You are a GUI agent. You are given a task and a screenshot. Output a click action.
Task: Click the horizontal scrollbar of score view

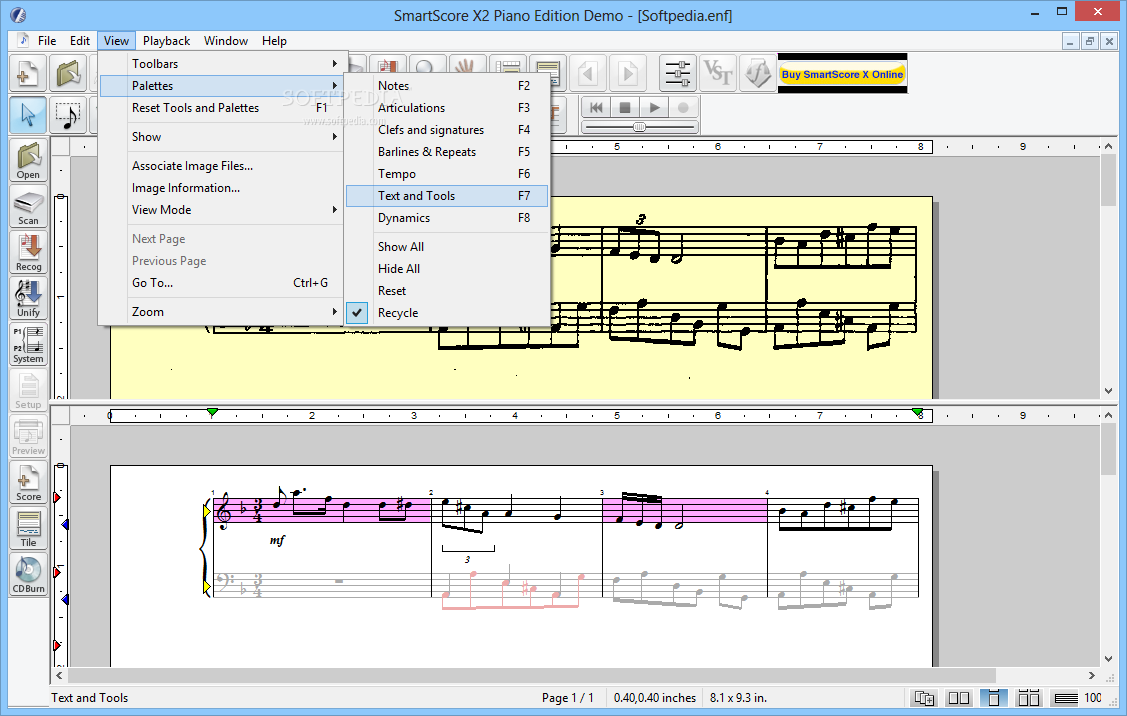pyautogui.click(x=532, y=676)
